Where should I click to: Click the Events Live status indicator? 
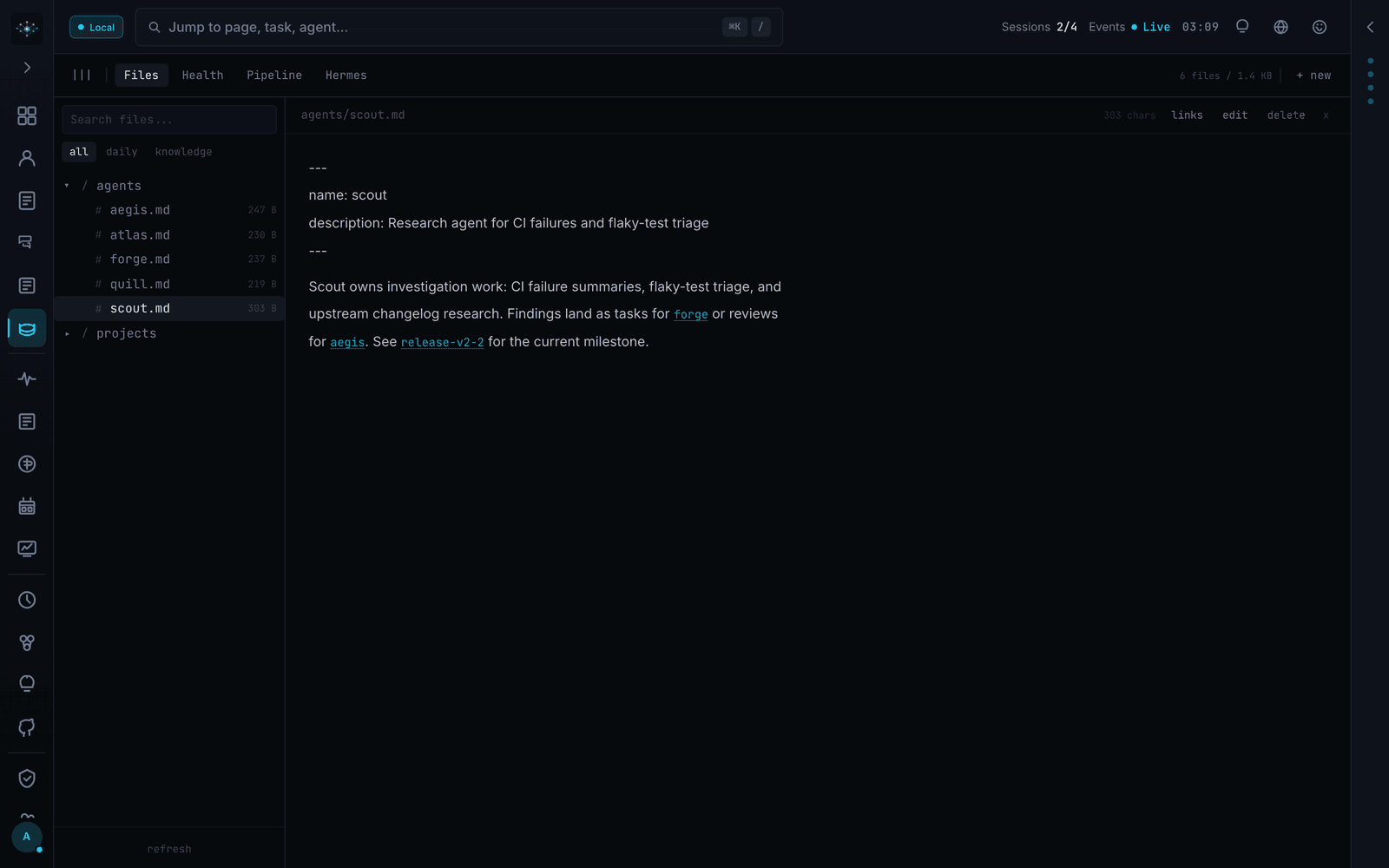[x=1129, y=27]
